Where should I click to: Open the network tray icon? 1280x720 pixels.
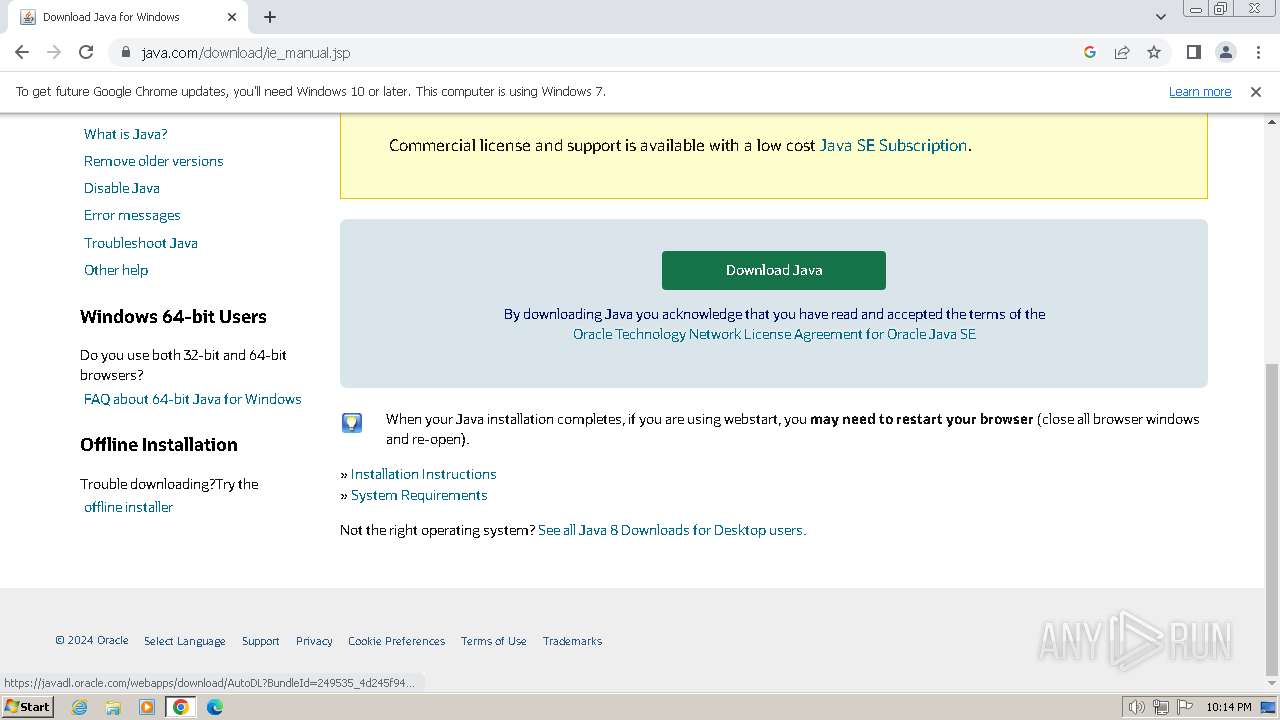click(x=1161, y=707)
